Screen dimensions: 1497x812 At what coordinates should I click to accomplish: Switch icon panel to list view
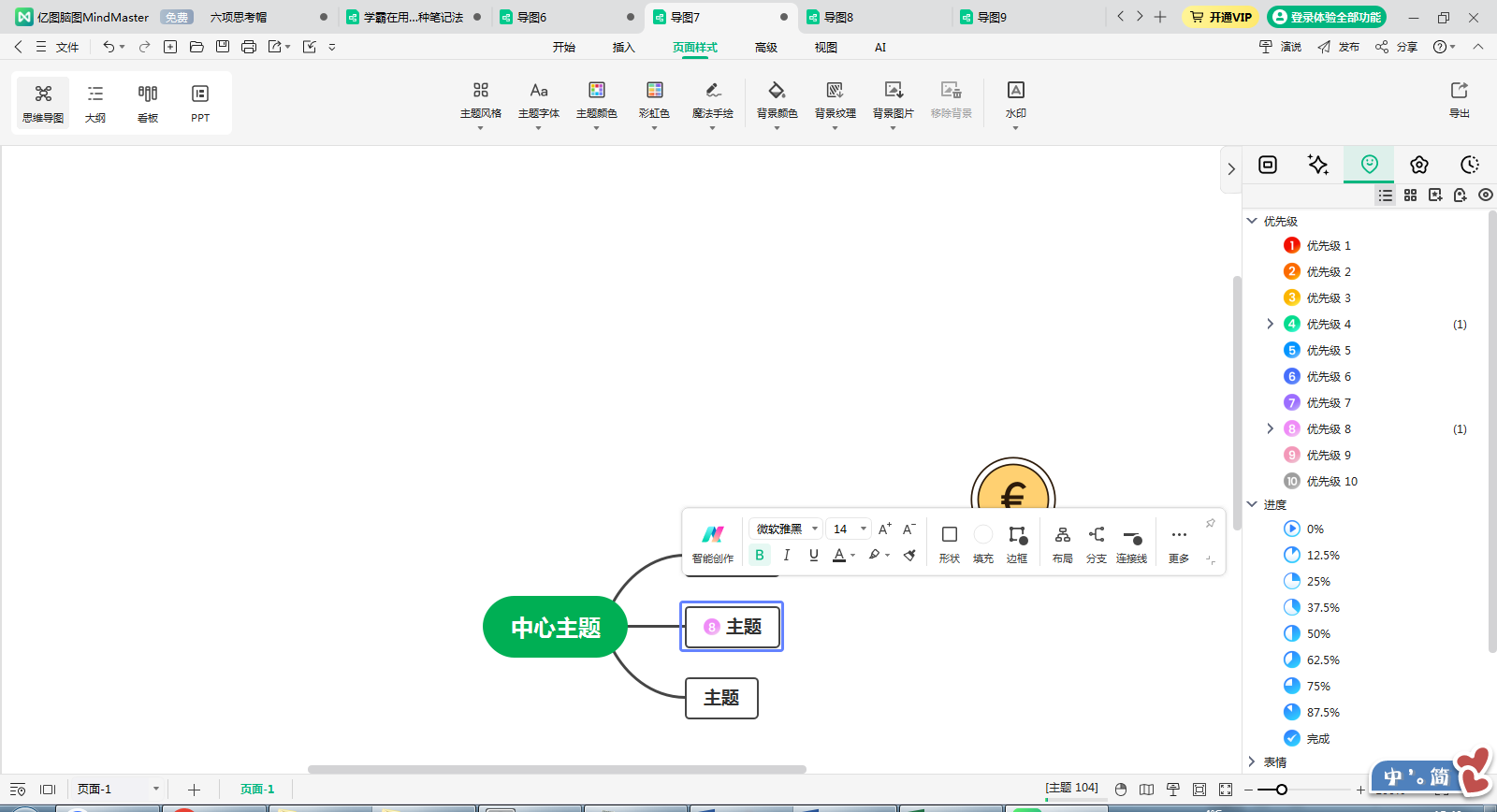pyautogui.click(x=1386, y=195)
